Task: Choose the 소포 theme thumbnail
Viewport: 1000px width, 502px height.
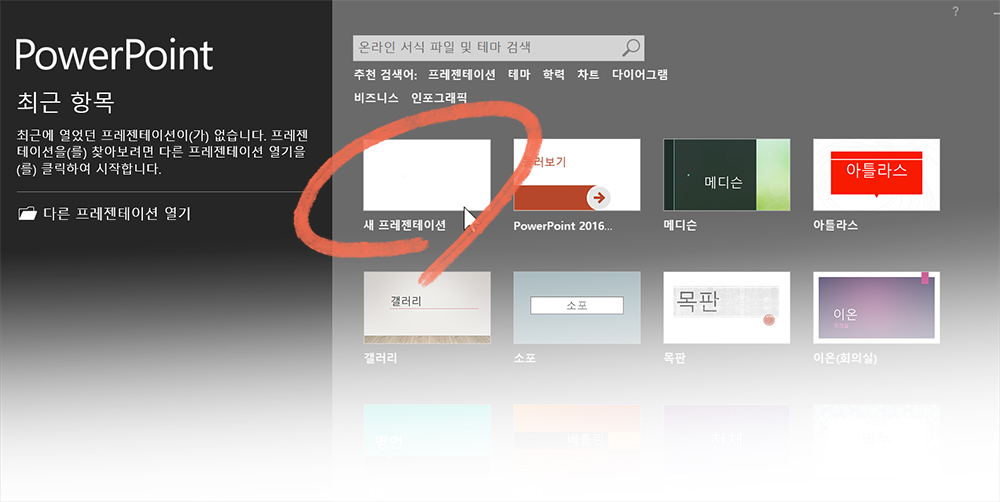Action: coord(577,307)
